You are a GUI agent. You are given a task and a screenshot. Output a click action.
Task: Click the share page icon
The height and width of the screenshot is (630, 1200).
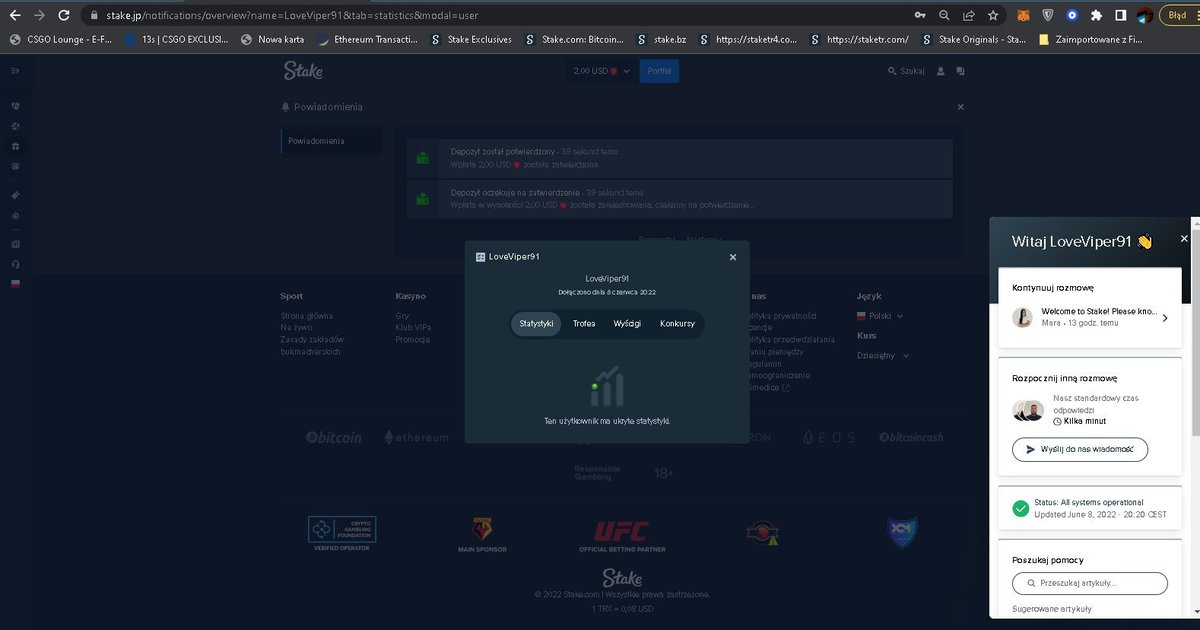969,16
